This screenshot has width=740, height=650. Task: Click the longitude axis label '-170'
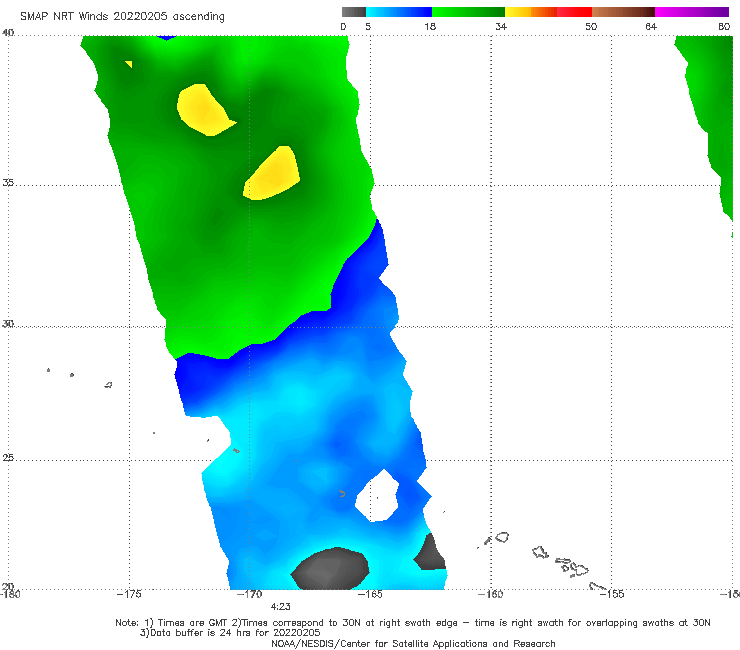click(x=250, y=594)
